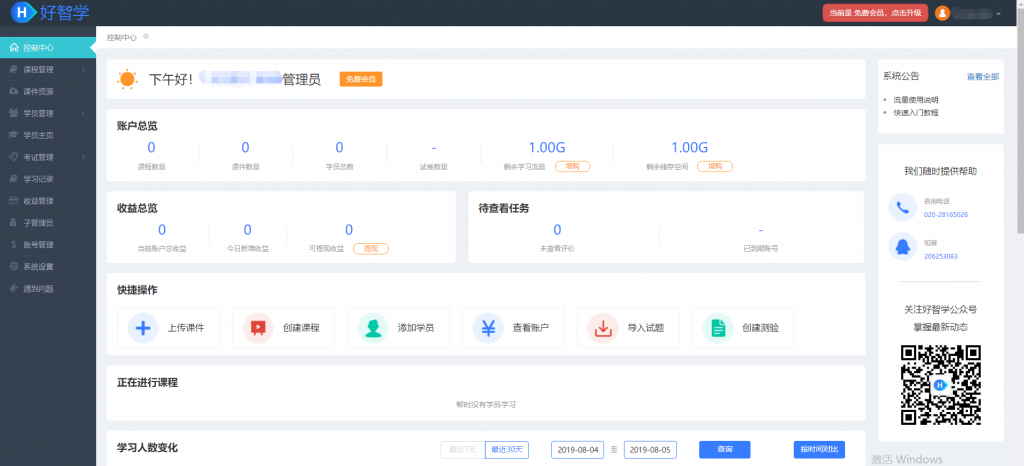Go to 学员主页 graduation cap icon
Viewport: 1024px width, 466px height.
click(14, 135)
